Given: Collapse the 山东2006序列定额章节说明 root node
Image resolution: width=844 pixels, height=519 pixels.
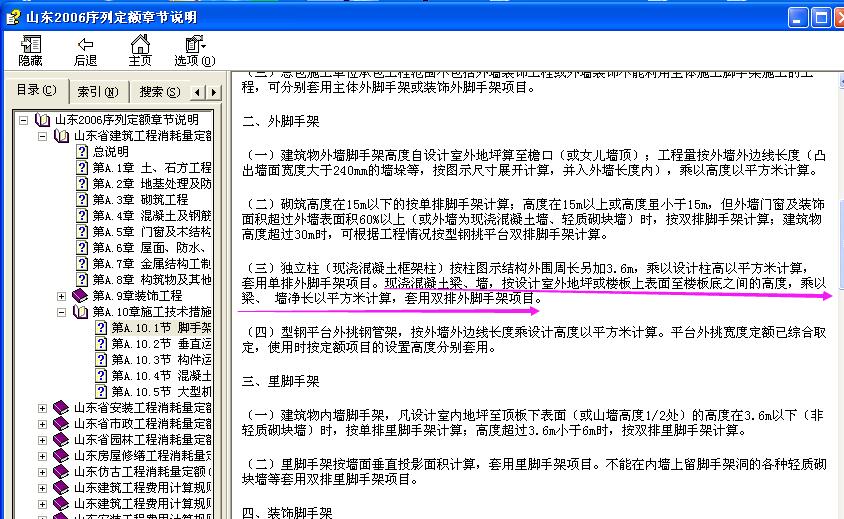Looking at the screenshot, I should (23, 120).
